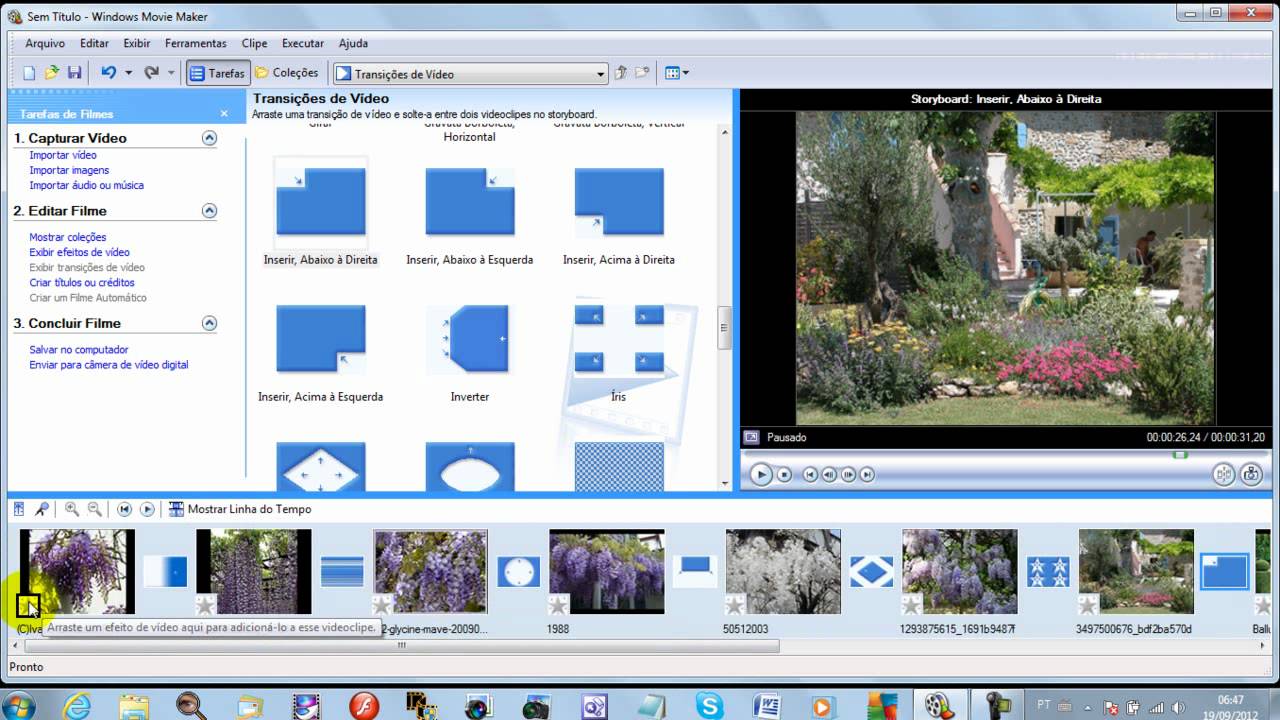Viewport: 1280px width, 720px height.
Task: Click the take picture camera icon
Action: click(x=1251, y=475)
